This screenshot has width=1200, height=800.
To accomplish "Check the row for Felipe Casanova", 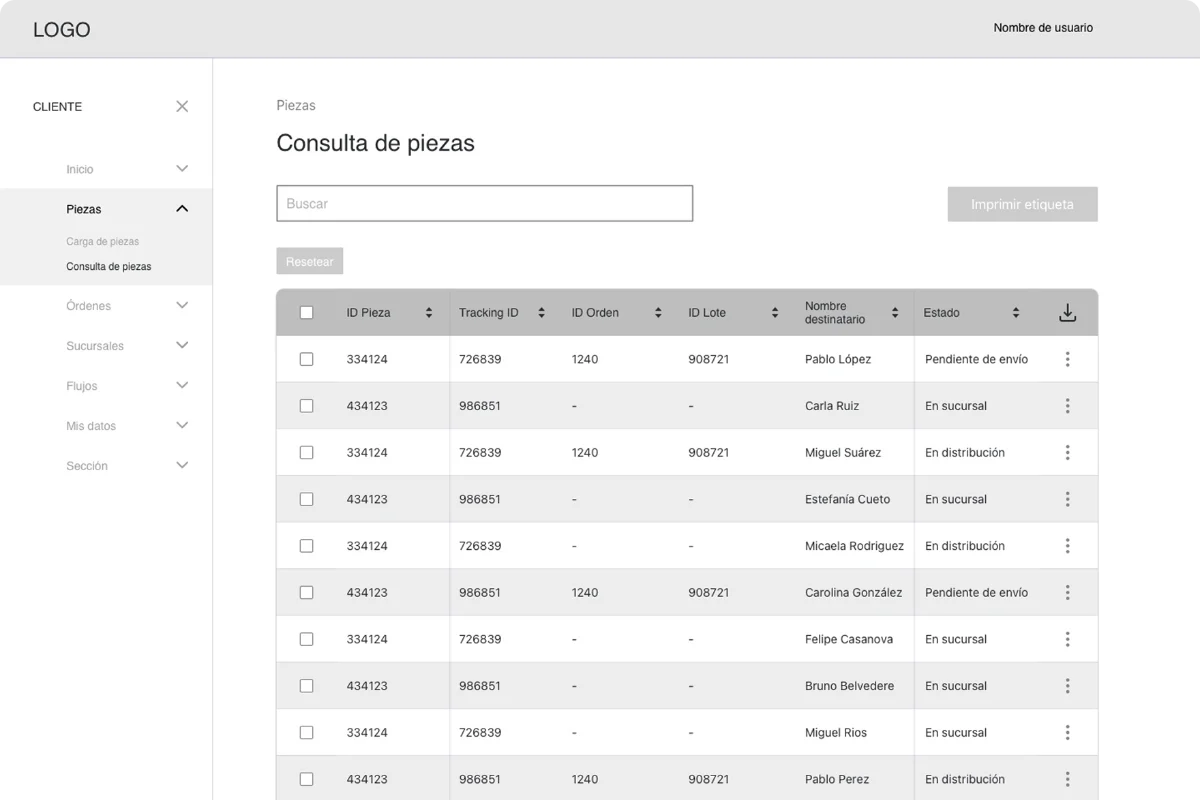I will pos(307,639).
